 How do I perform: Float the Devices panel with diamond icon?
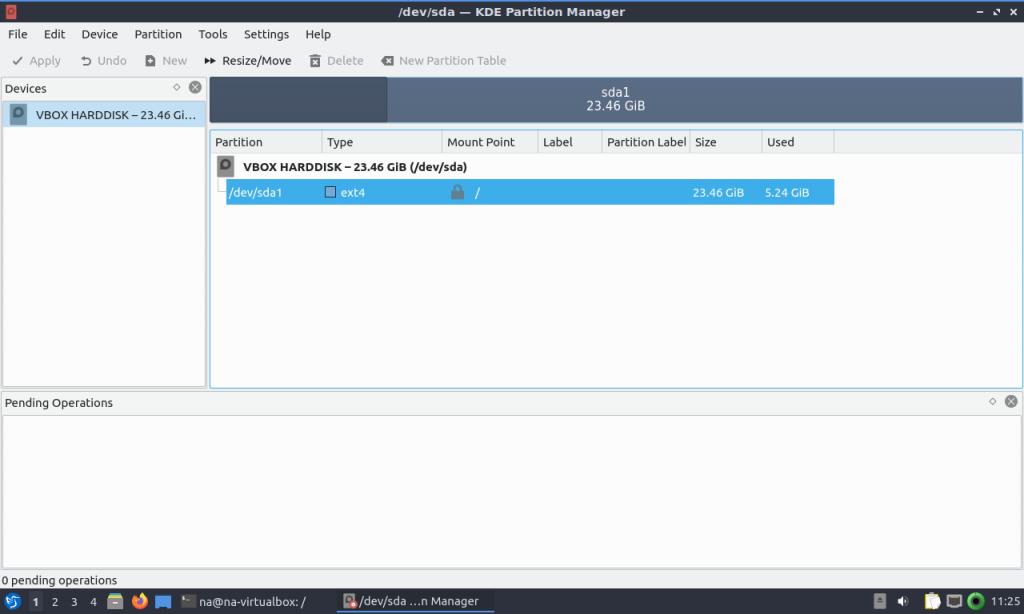point(177,88)
